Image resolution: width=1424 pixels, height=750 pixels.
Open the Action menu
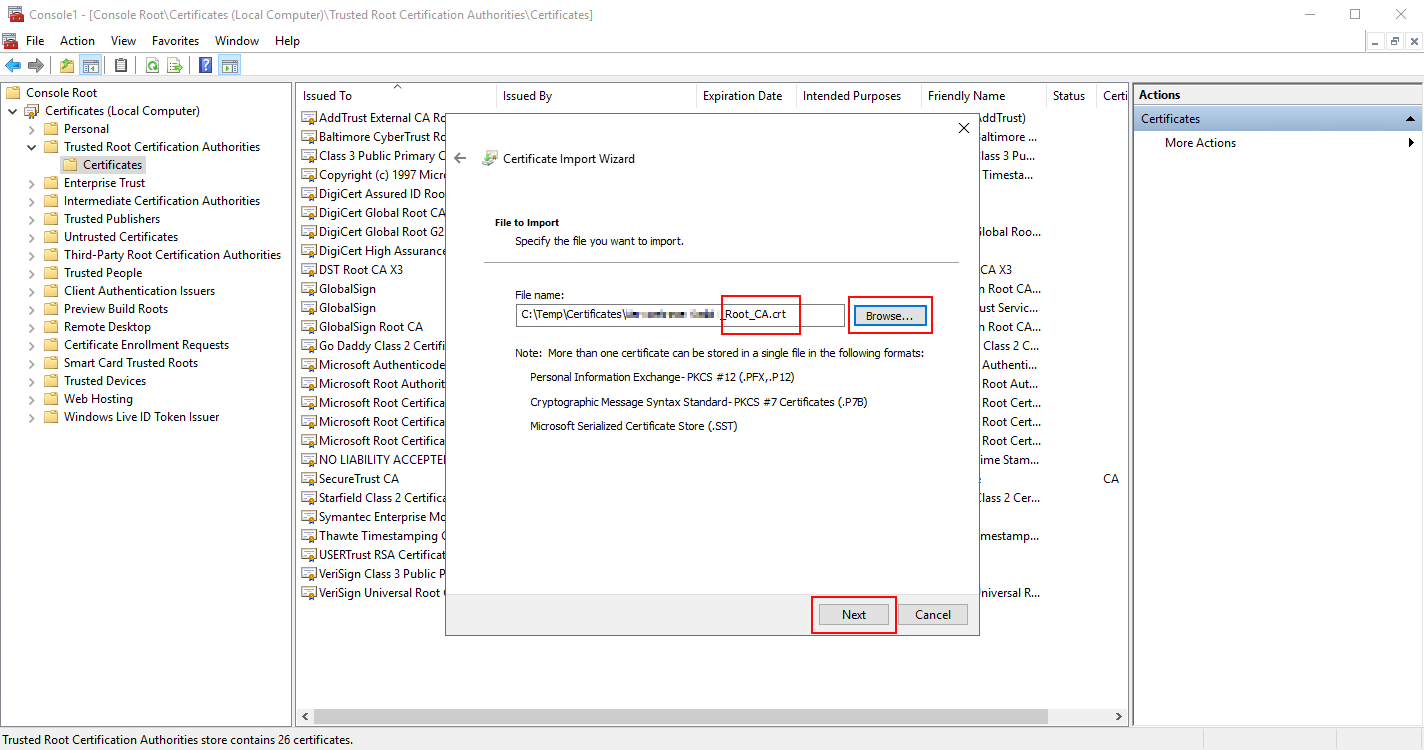tap(77, 40)
